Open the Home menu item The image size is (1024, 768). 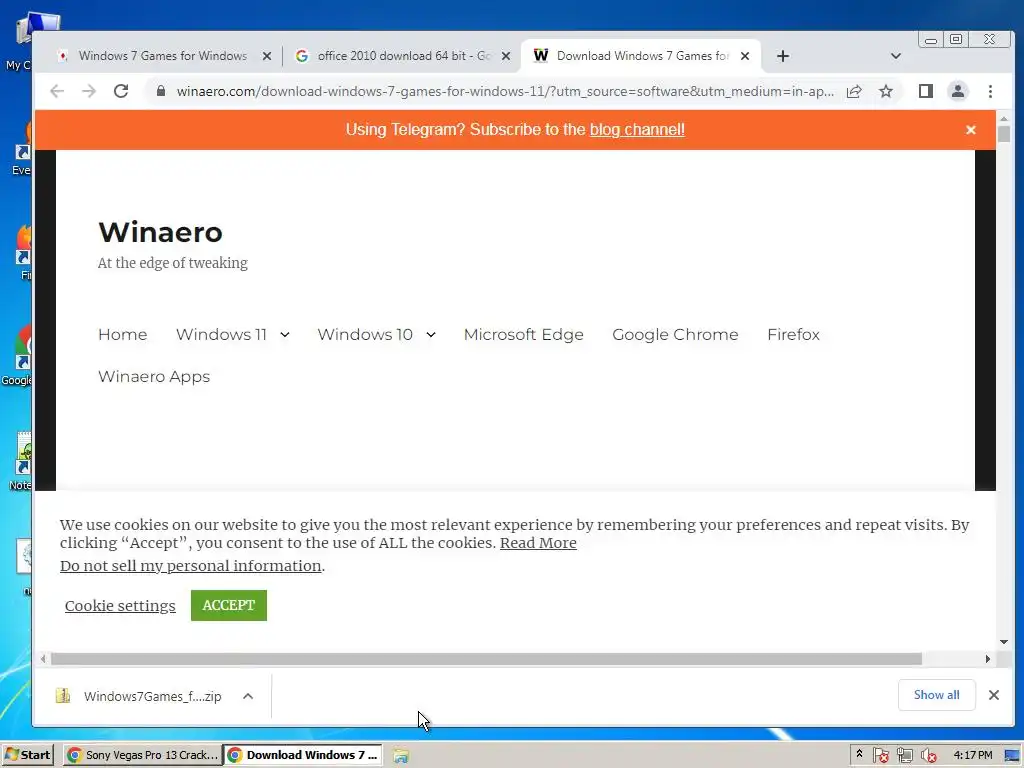(x=123, y=334)
